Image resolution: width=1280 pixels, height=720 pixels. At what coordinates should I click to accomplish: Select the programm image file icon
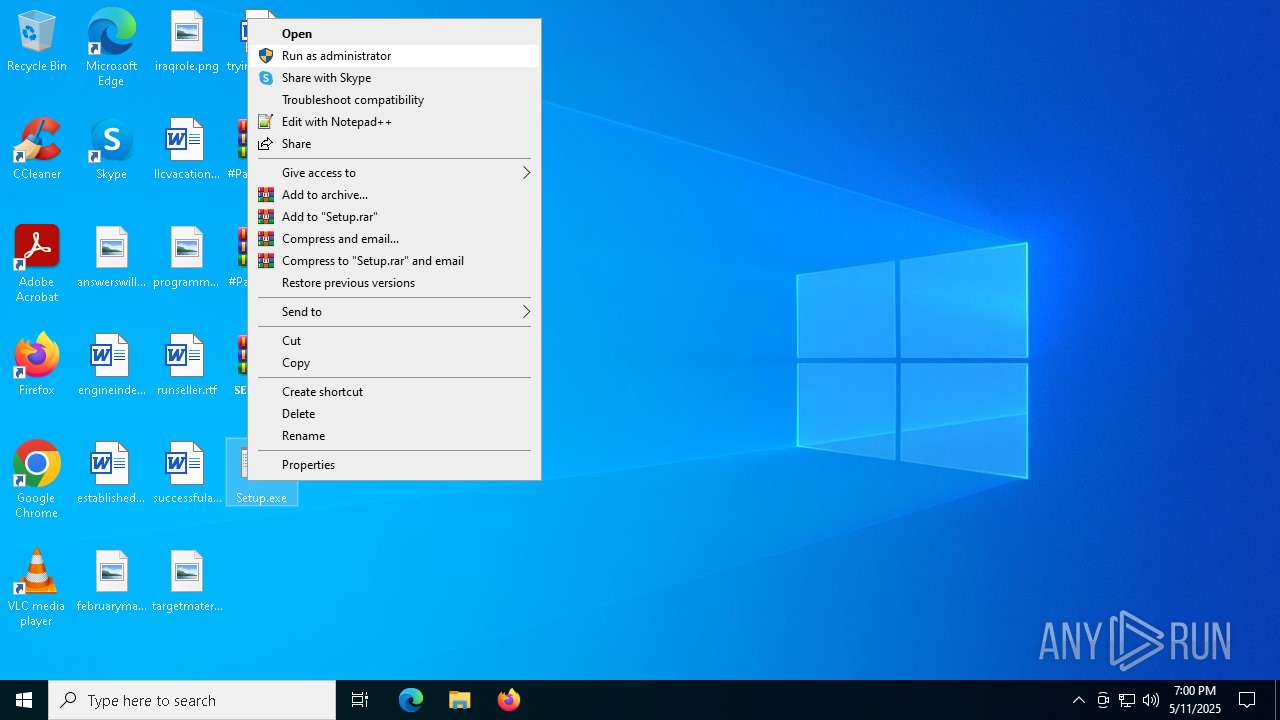187,258
